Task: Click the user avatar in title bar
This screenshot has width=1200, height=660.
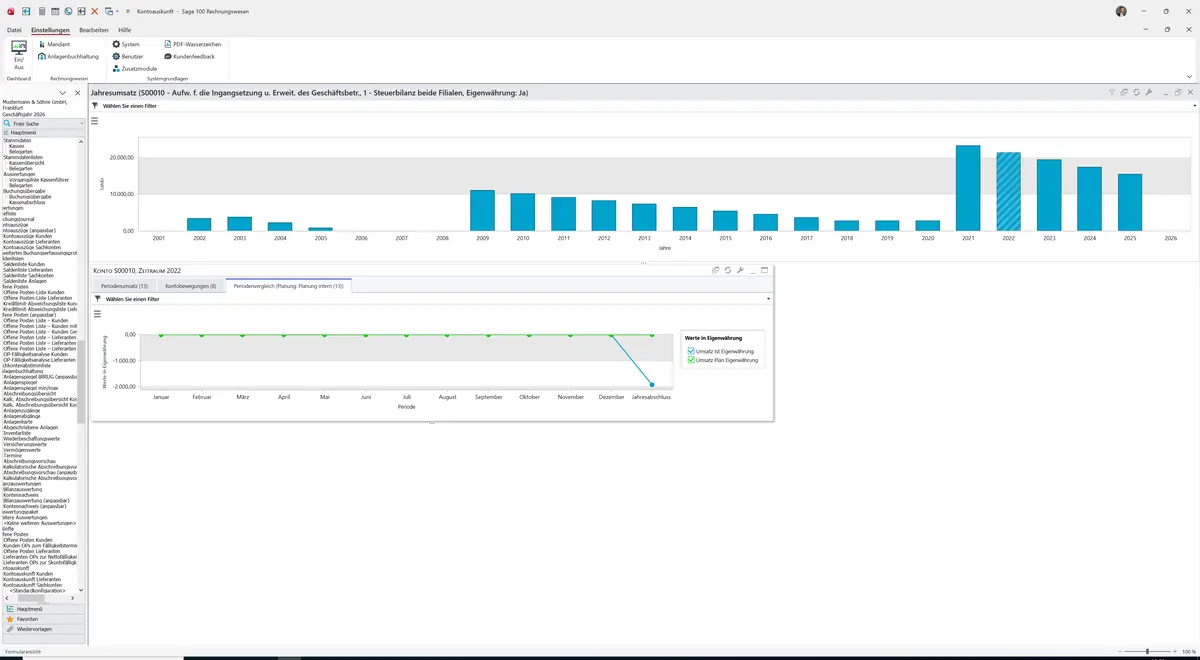Action: (1121, 11)
